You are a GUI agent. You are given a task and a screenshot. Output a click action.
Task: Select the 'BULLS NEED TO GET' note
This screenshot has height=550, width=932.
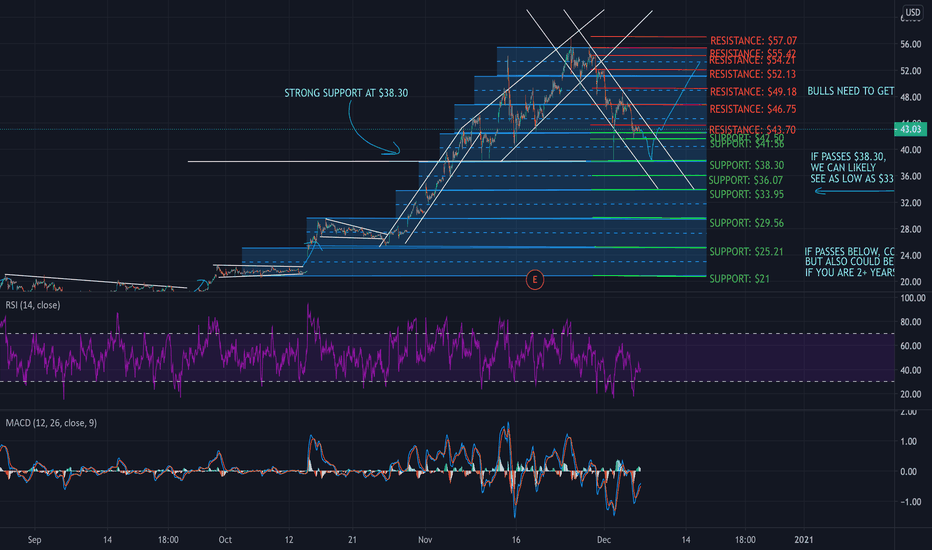(x=851, y=91)
